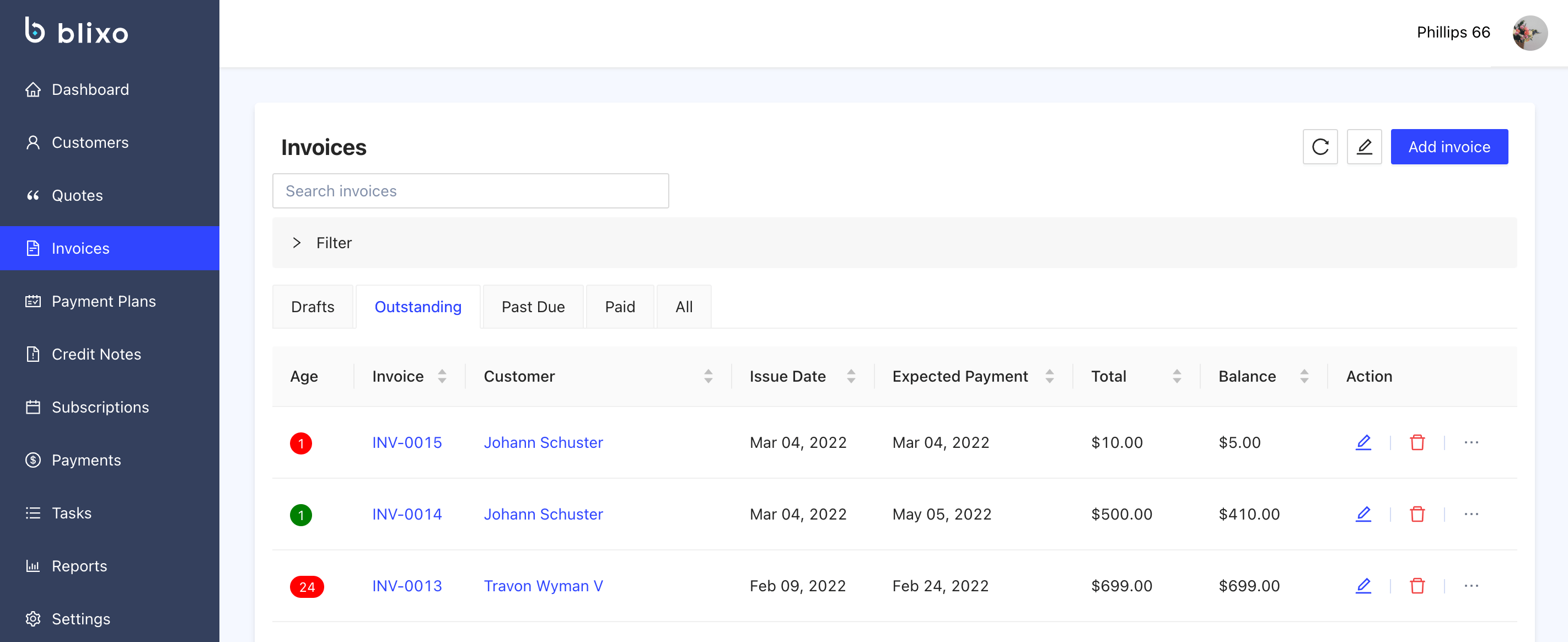1568x642 pixels.
Task: Edit invoice INV-0015 with pencil icon
Action: (x=1363, y=442)
